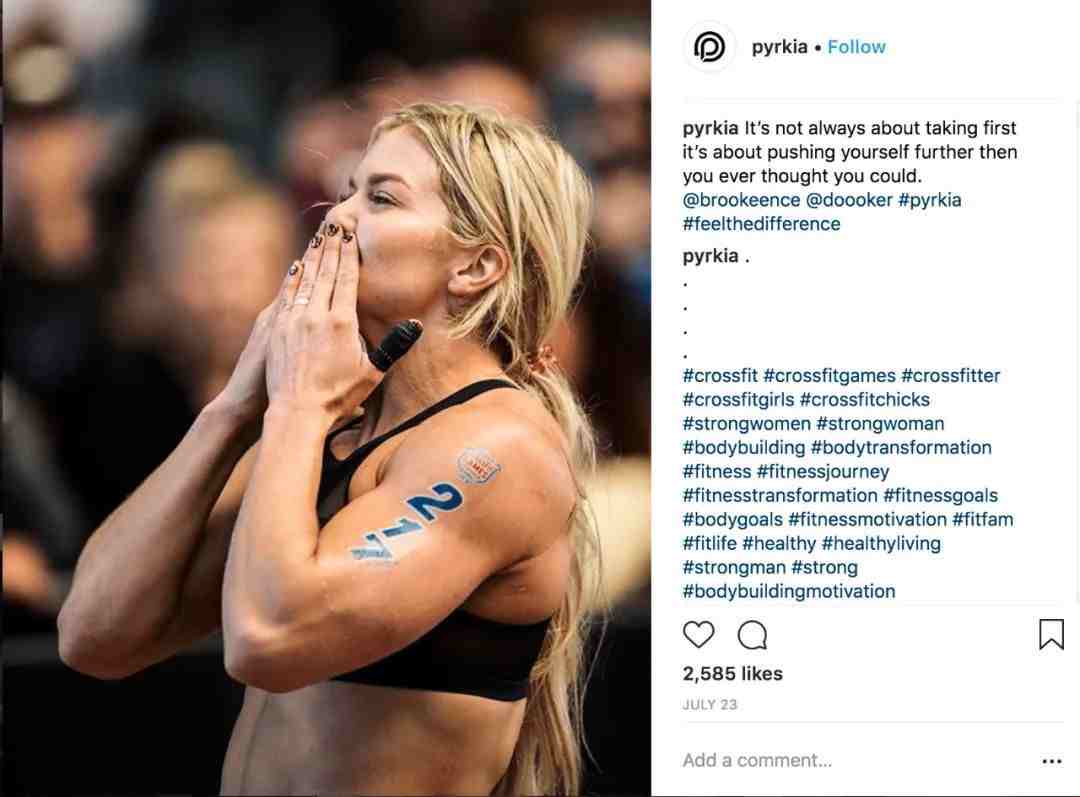Focus the Add a comment field
Image resolution: width=1080 pixels, height=797 pixels.
click(x=854, y=760)
